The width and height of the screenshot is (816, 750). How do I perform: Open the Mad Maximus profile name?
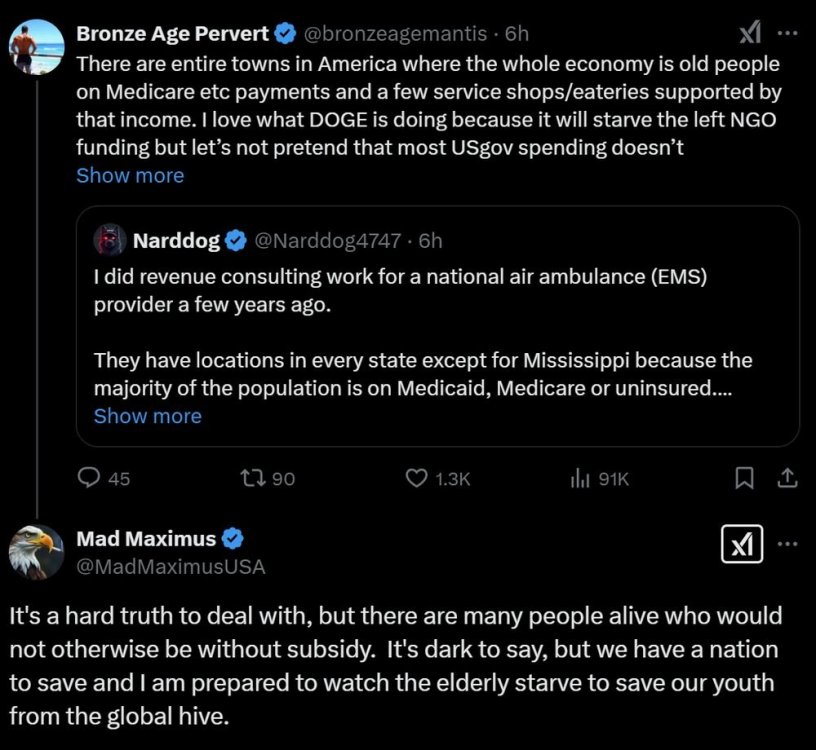coord(146,539)
